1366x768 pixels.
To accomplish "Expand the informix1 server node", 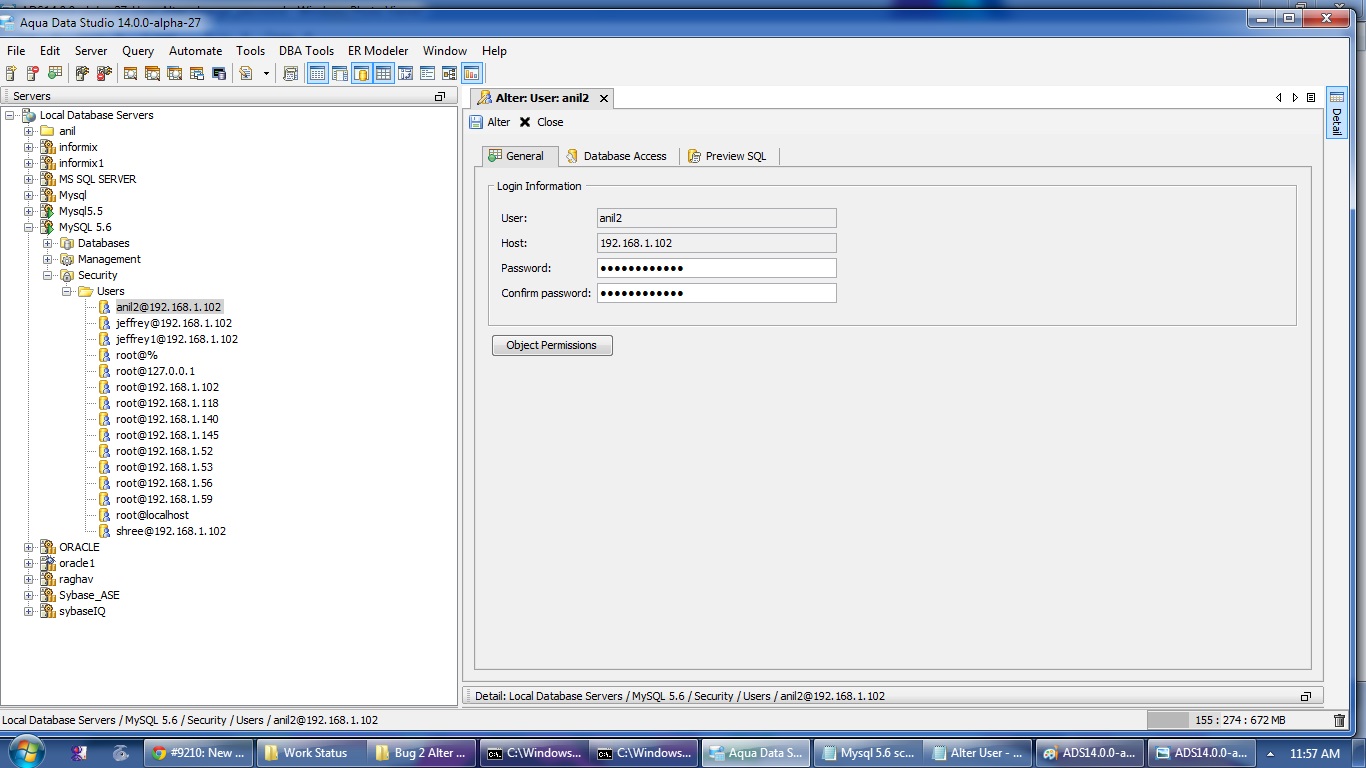I will coord(29,163).
